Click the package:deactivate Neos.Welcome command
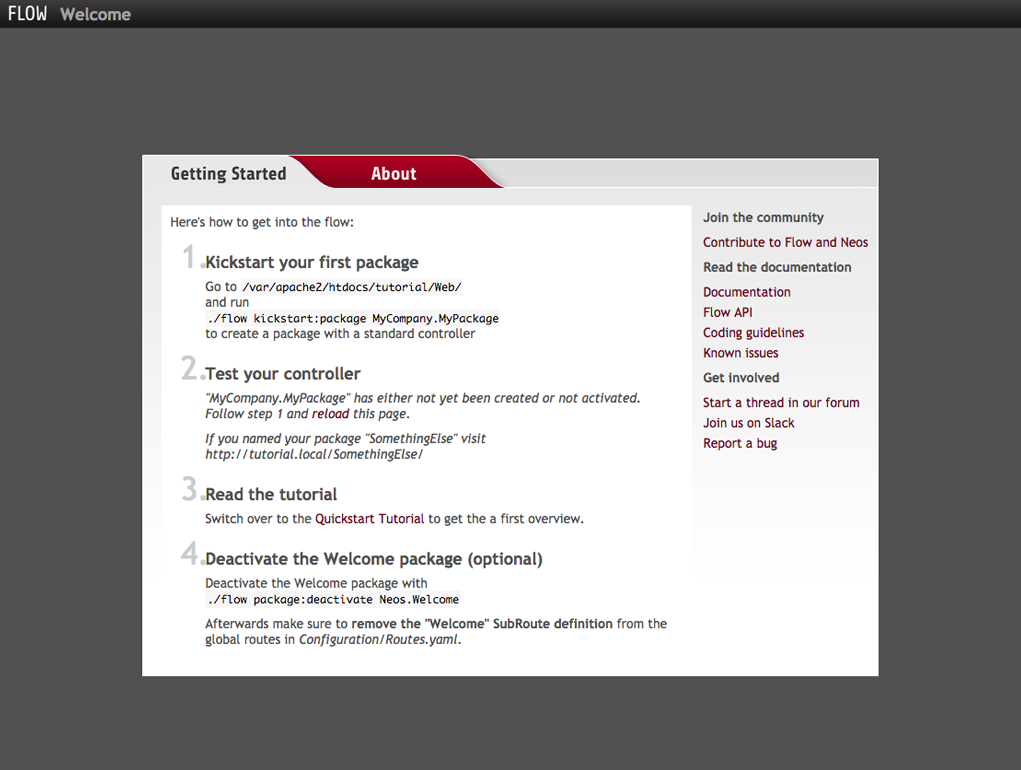Screen dimensions: 1021x770 coord(332,599)
